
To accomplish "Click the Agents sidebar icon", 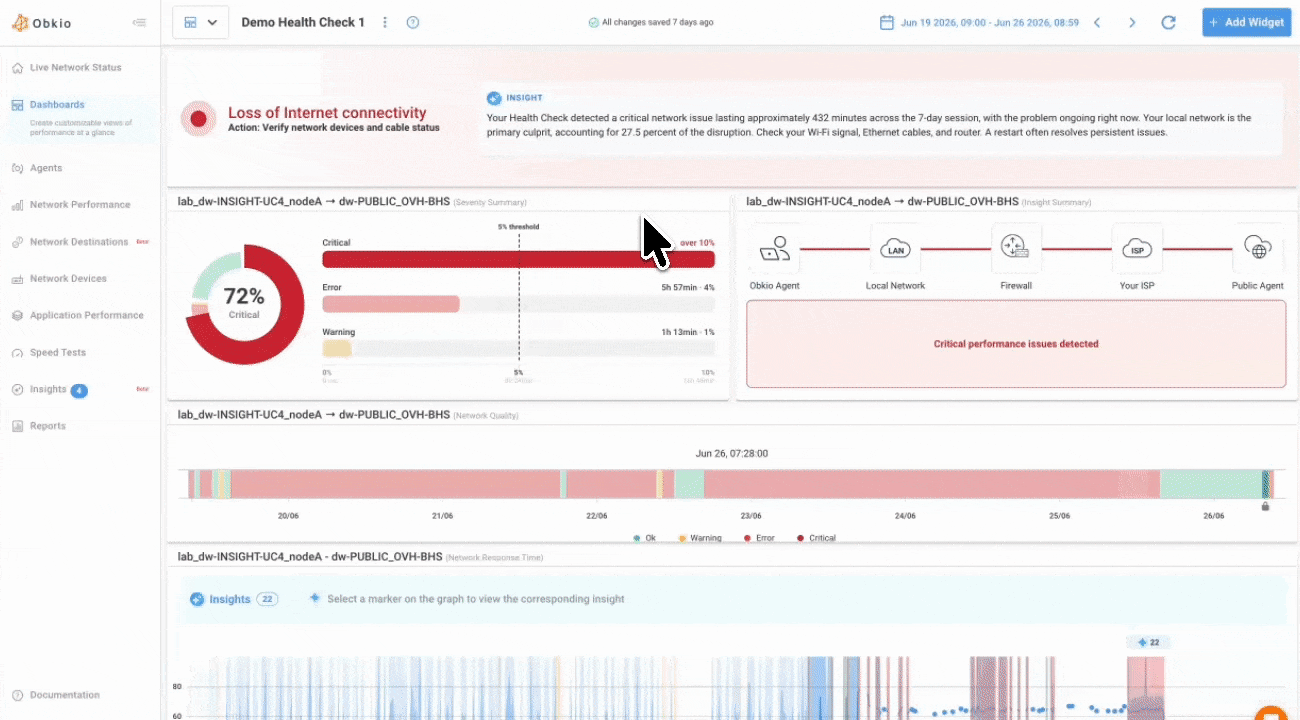I will (17, 168).
